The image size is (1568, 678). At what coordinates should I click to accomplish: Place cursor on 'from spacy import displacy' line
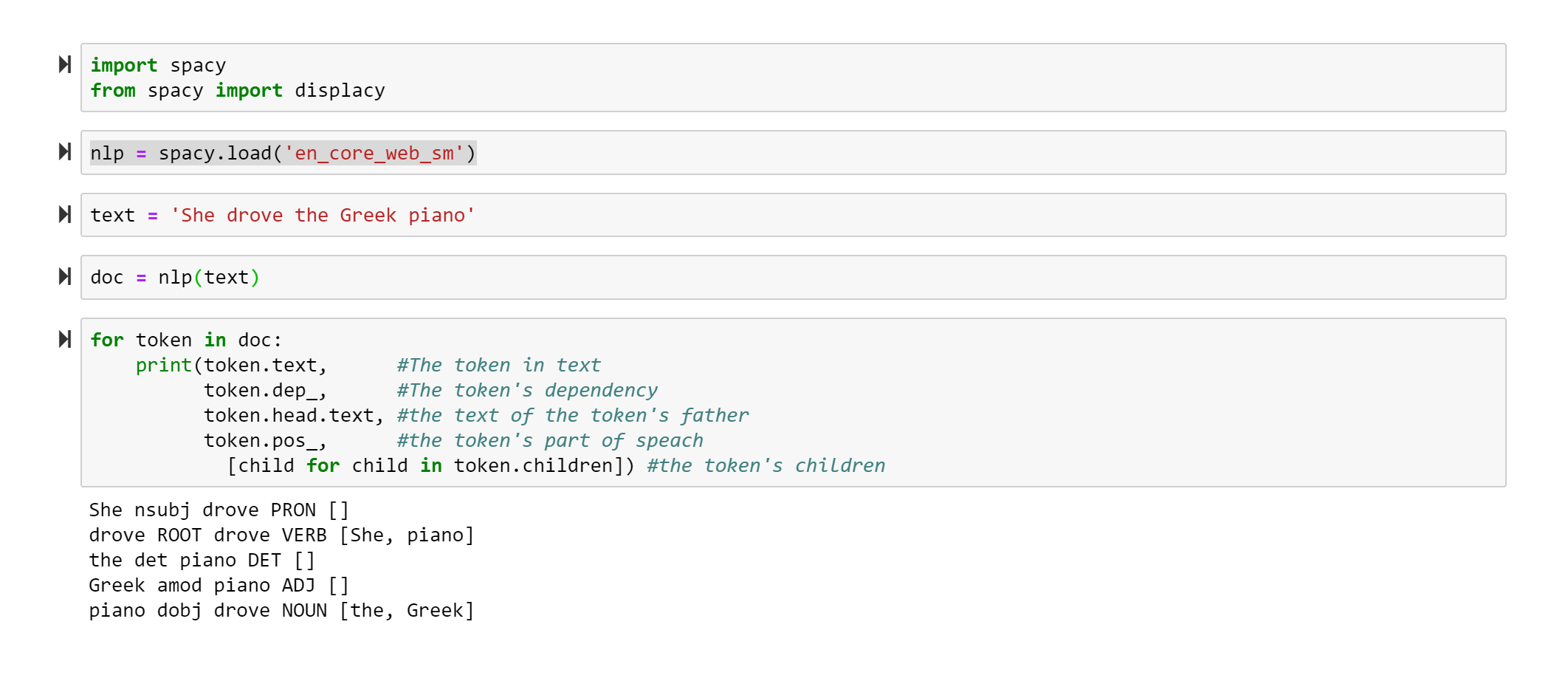[x=237, y=91]
